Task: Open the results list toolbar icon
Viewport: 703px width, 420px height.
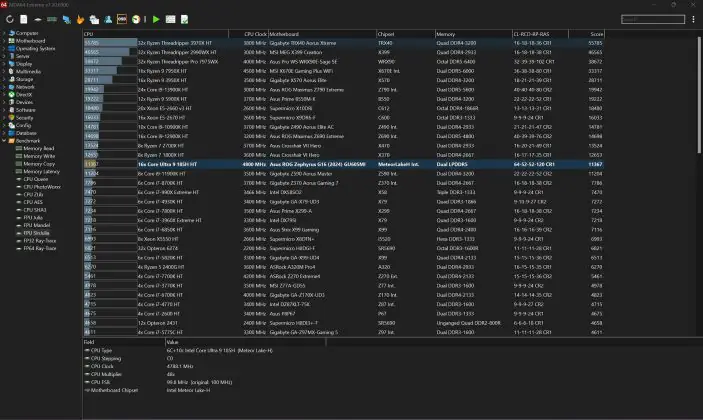Action: click(170, 19)
